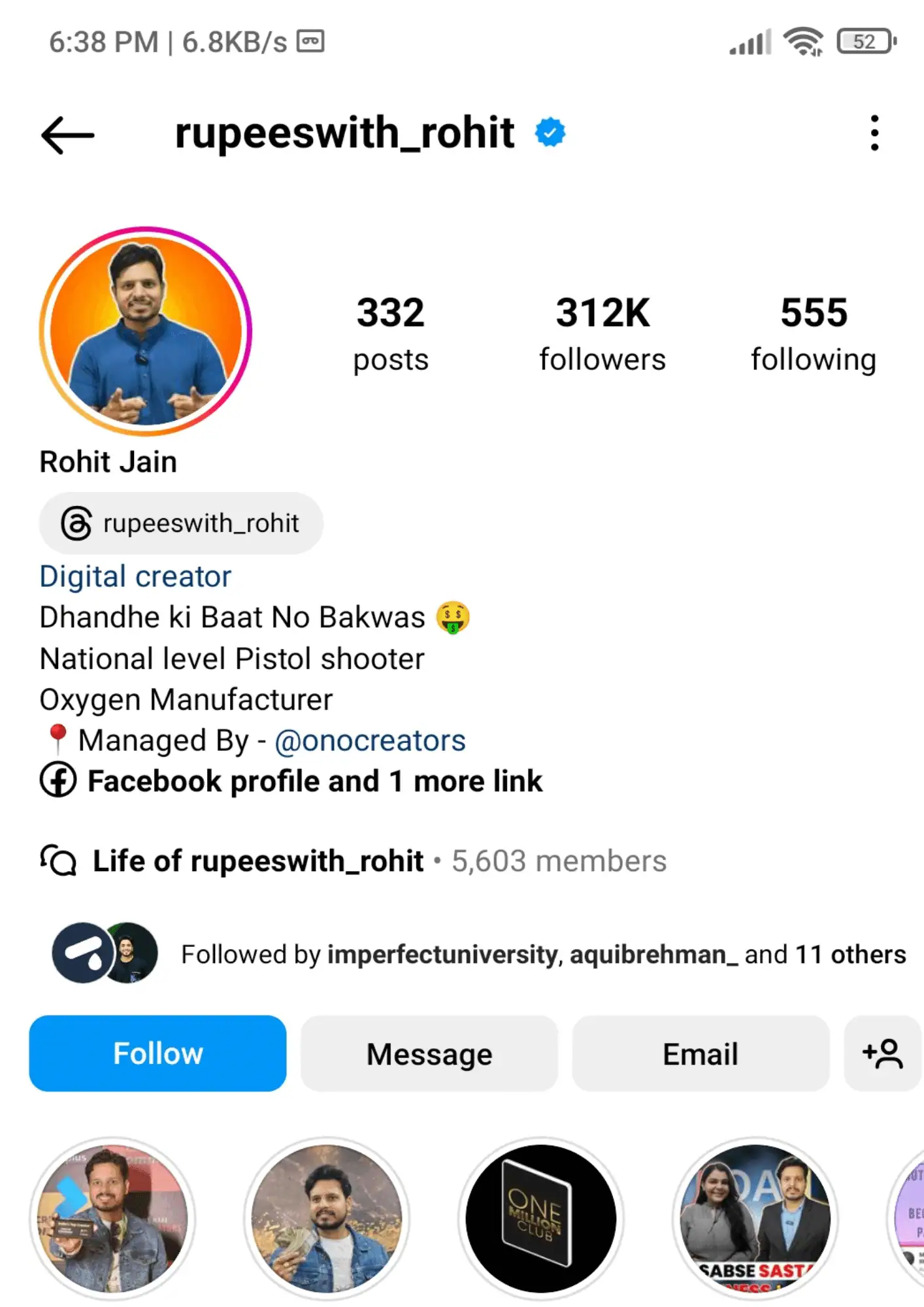This screenshot has height=1307, width=924.
Task: Tap the broadcast channel chat icon
Action: [58, 860]
